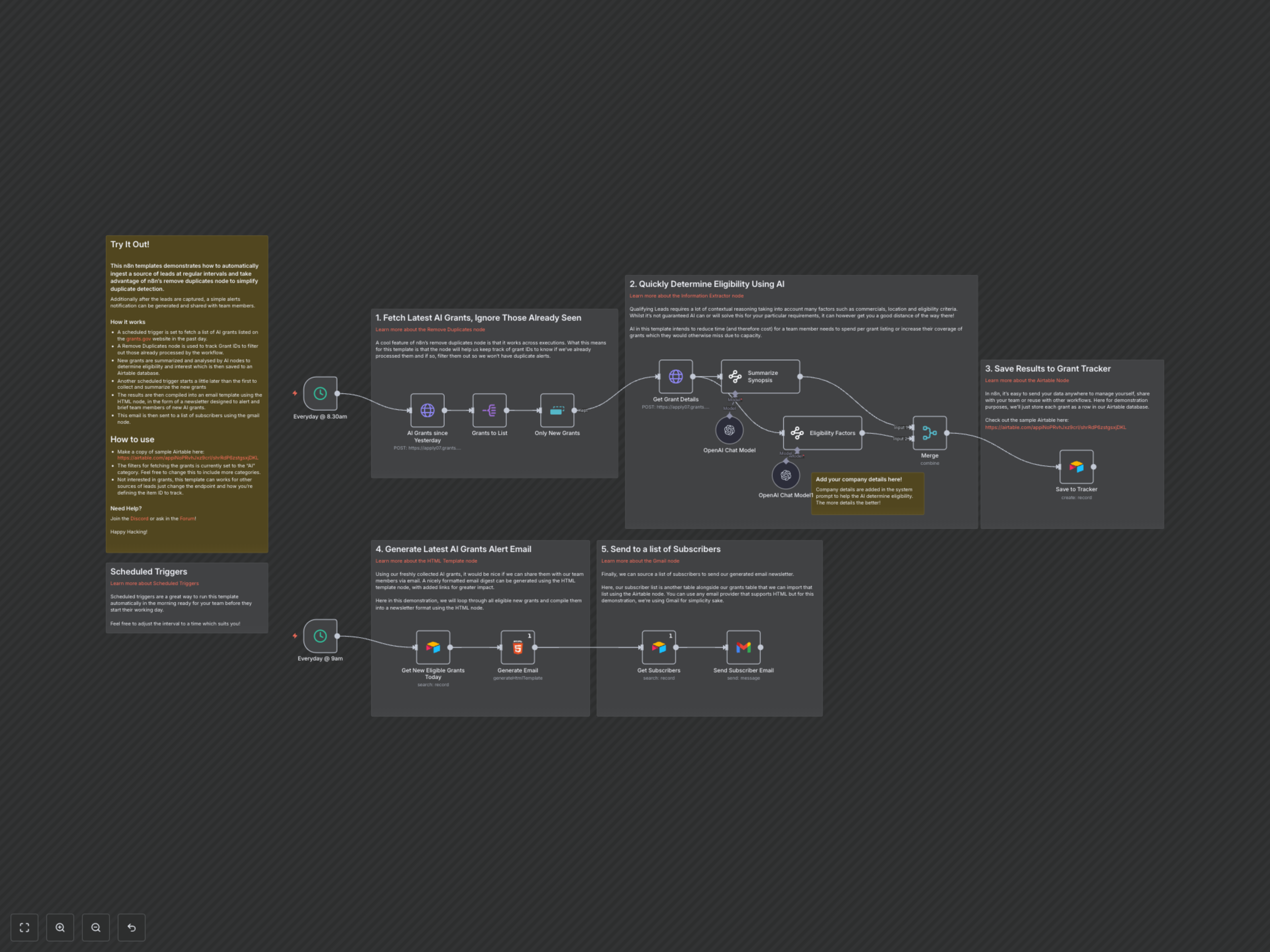Open the Save to Tracker Airtable node
Screen dimensions: 1270x952
pyautogui.click(x=1076, y=467)
